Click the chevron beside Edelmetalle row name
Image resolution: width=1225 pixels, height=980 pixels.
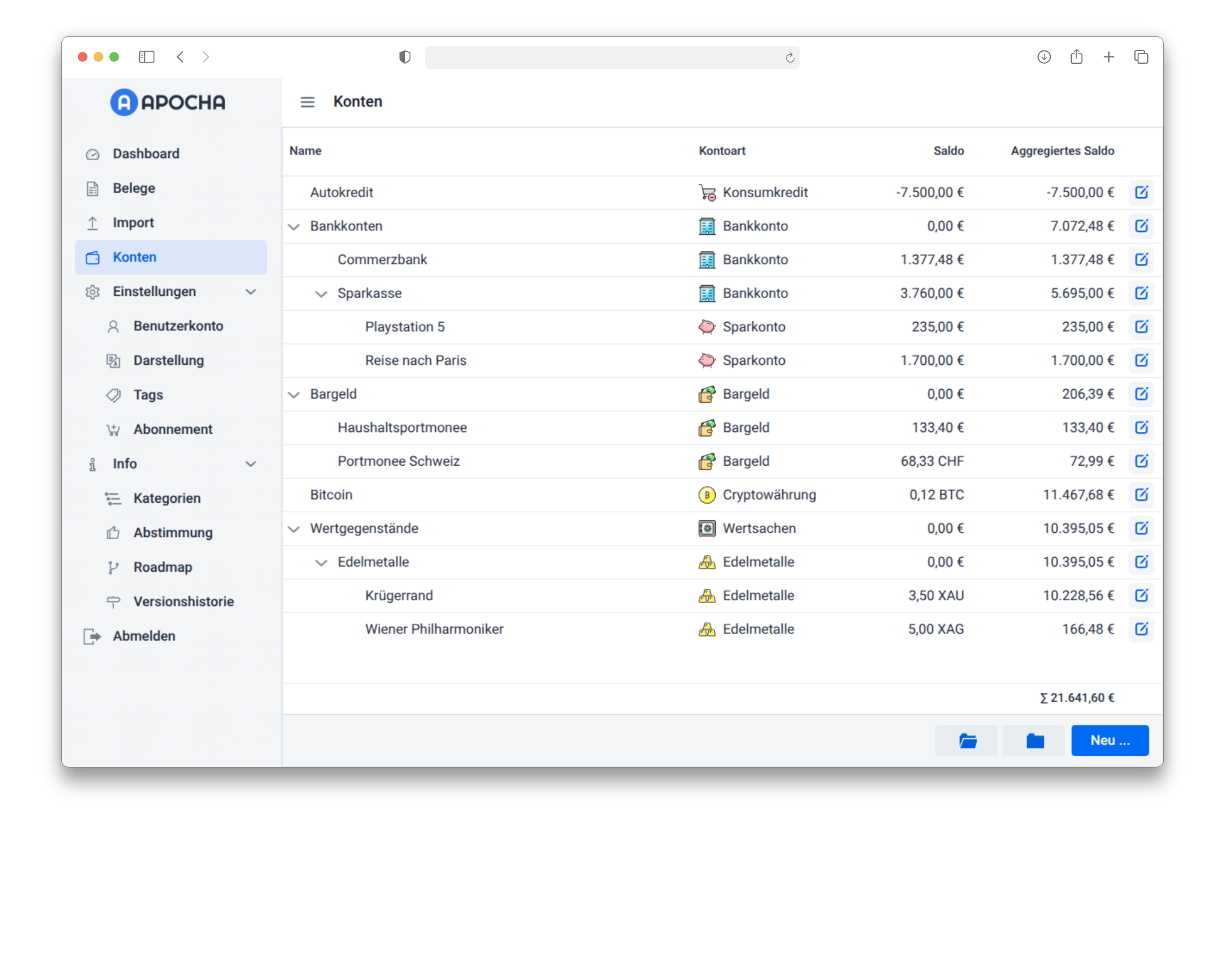pos(322,563)
